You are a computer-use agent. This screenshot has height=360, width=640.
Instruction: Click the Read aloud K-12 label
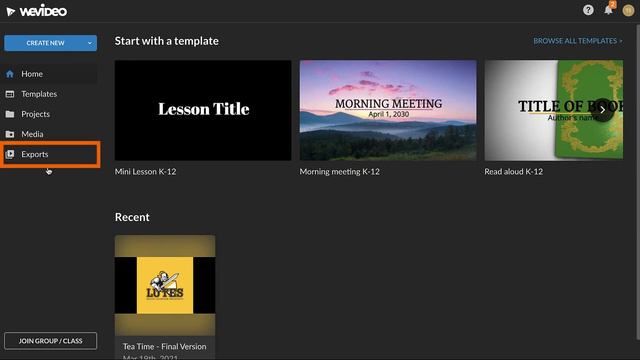pyautogui.click(x=513, y=171)
